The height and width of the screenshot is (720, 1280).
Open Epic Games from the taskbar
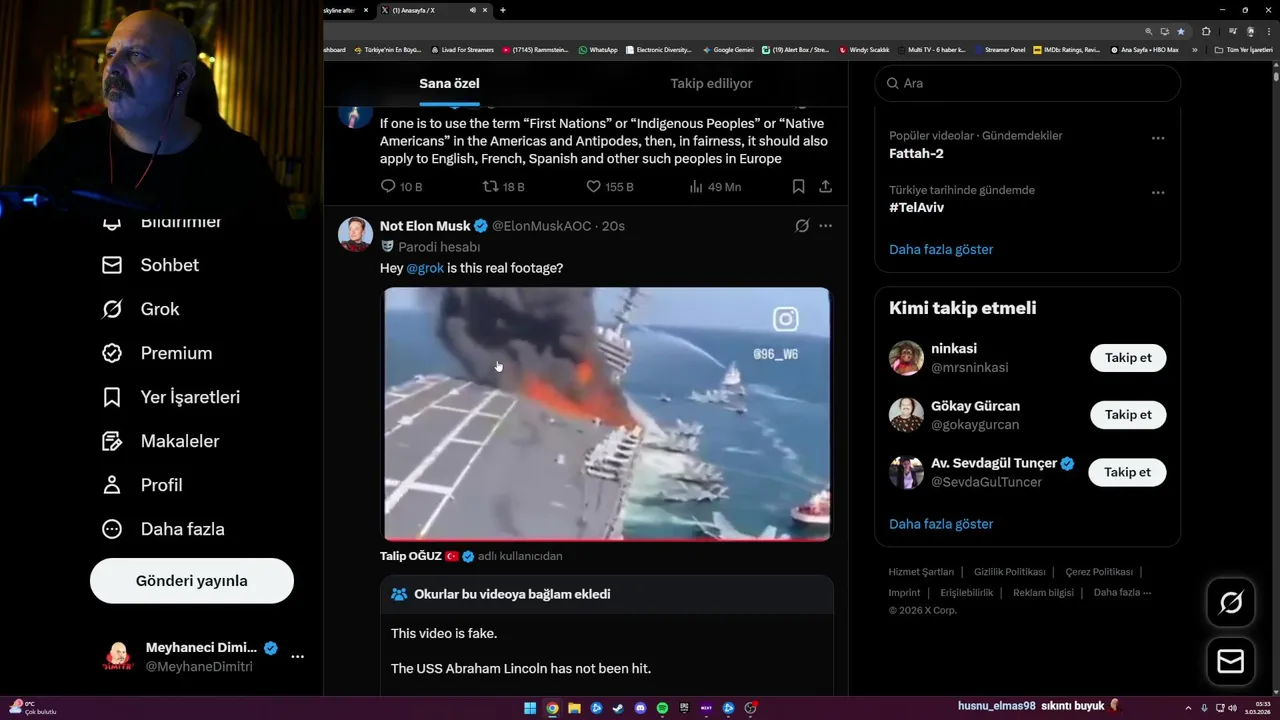click(684, 708)
